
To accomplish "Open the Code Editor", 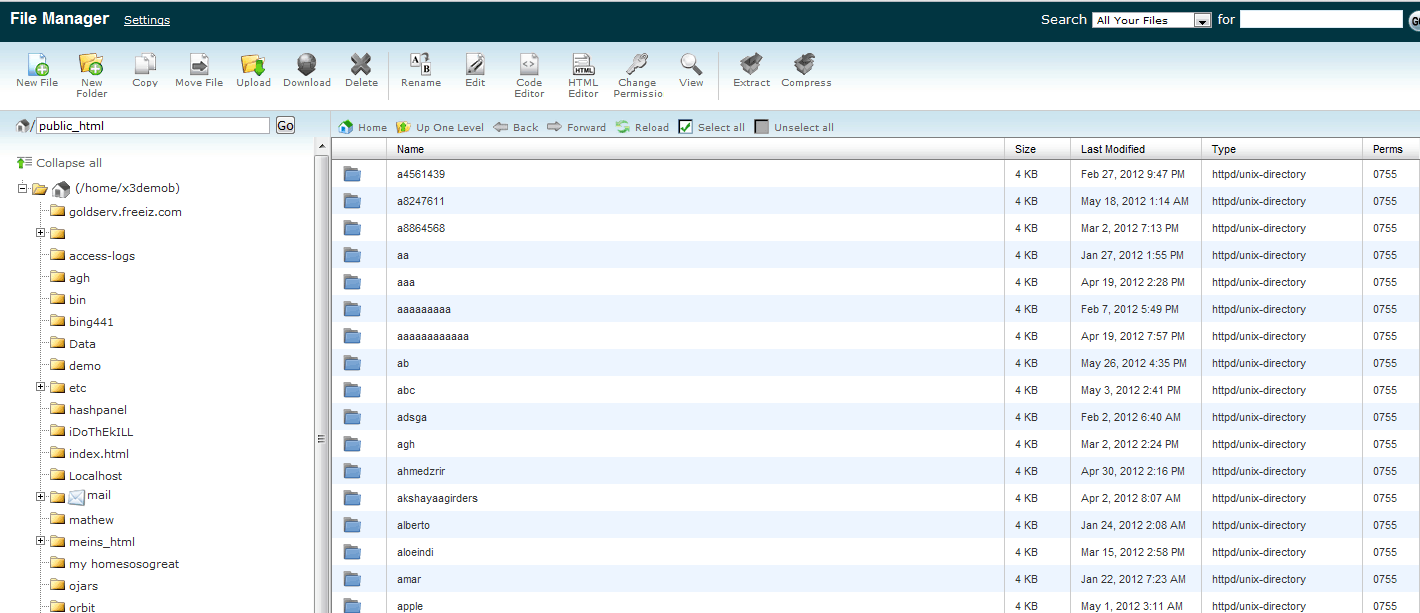I will coord(528,67).
